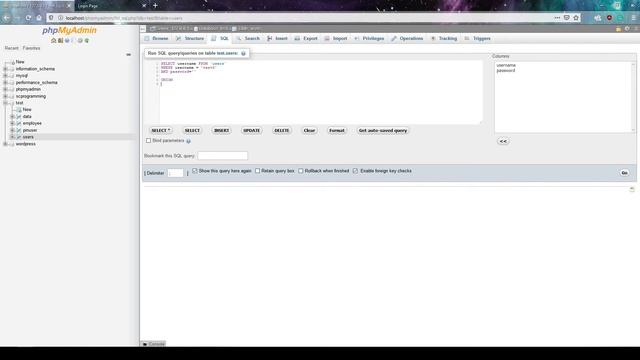Open the phpMyAdmin documentation help icon

(x=67, y=41)
